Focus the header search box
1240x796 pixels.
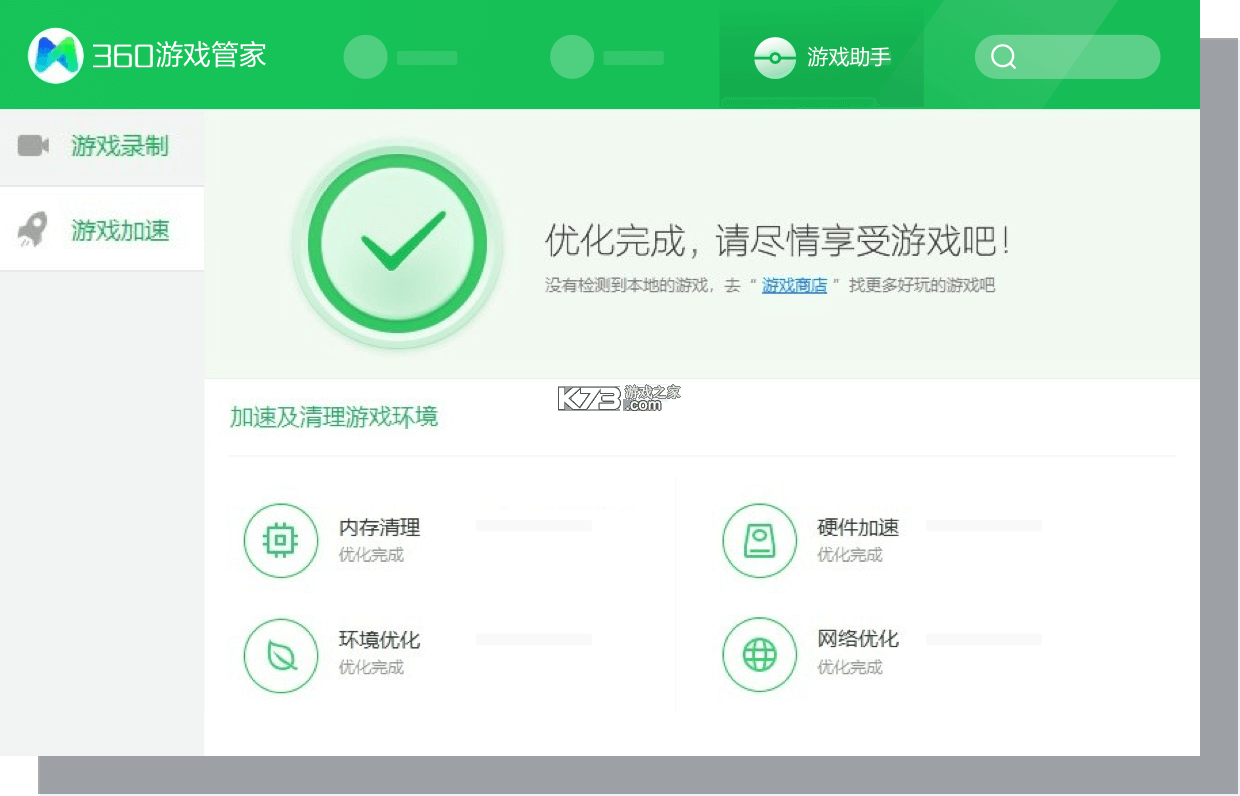(x=1067, y=57)
